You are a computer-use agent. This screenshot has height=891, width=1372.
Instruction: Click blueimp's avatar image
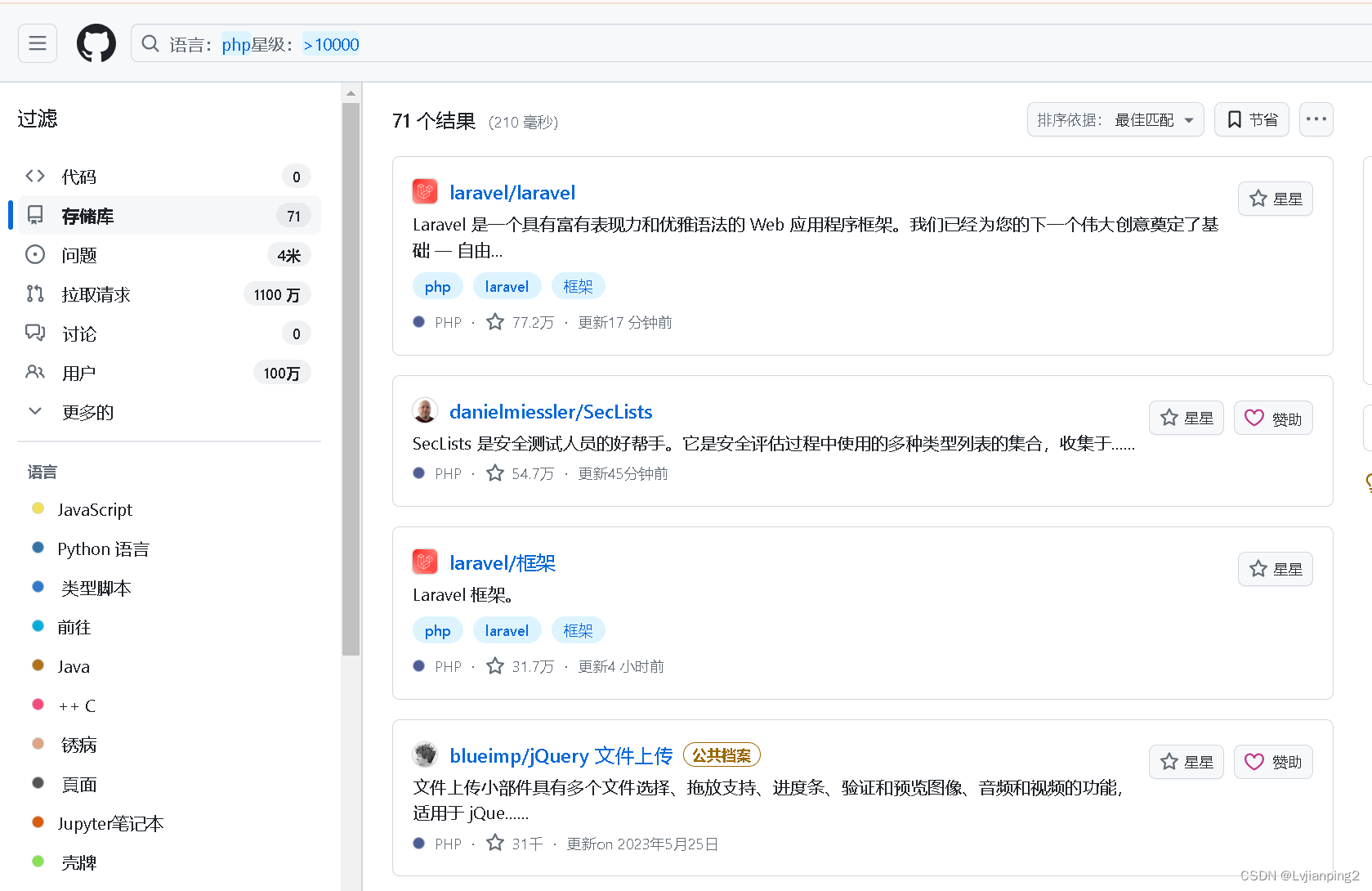[425, 754]
